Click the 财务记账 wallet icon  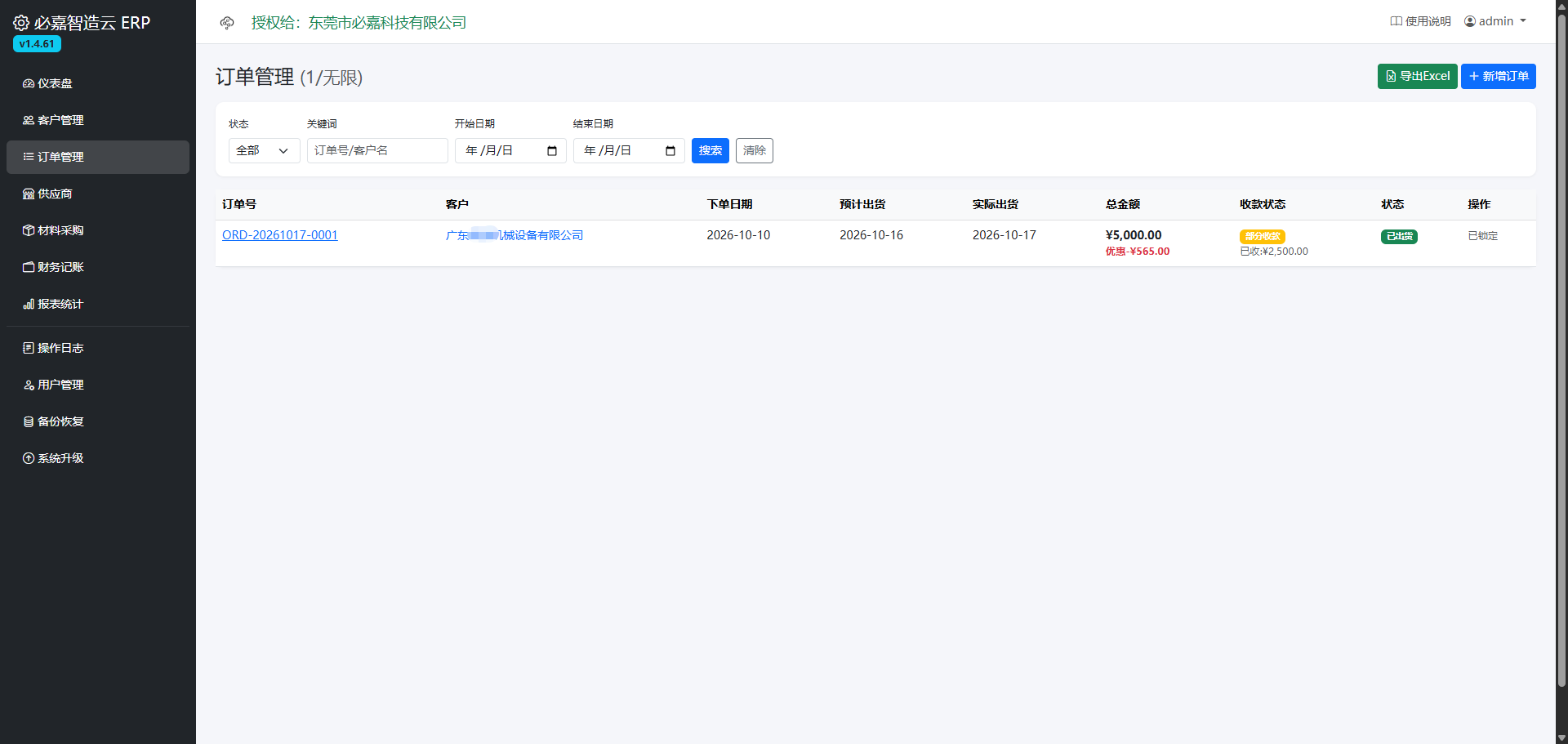click(29, 267)
